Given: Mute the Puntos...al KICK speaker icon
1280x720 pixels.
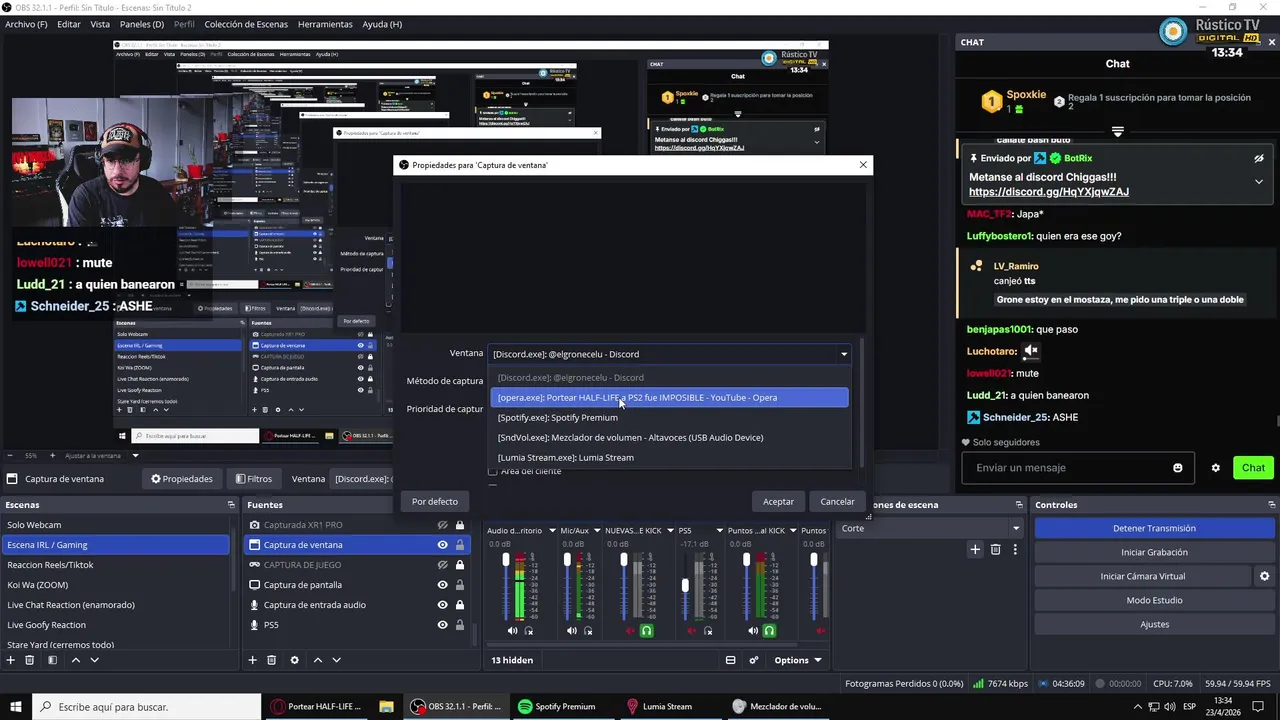Looking at the screenshot, I should pyautogui.click(x=751, y=631).
